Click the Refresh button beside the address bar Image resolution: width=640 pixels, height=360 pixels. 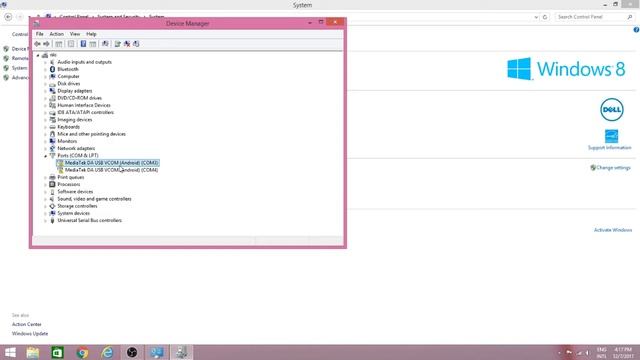click(x=545, y=17)
